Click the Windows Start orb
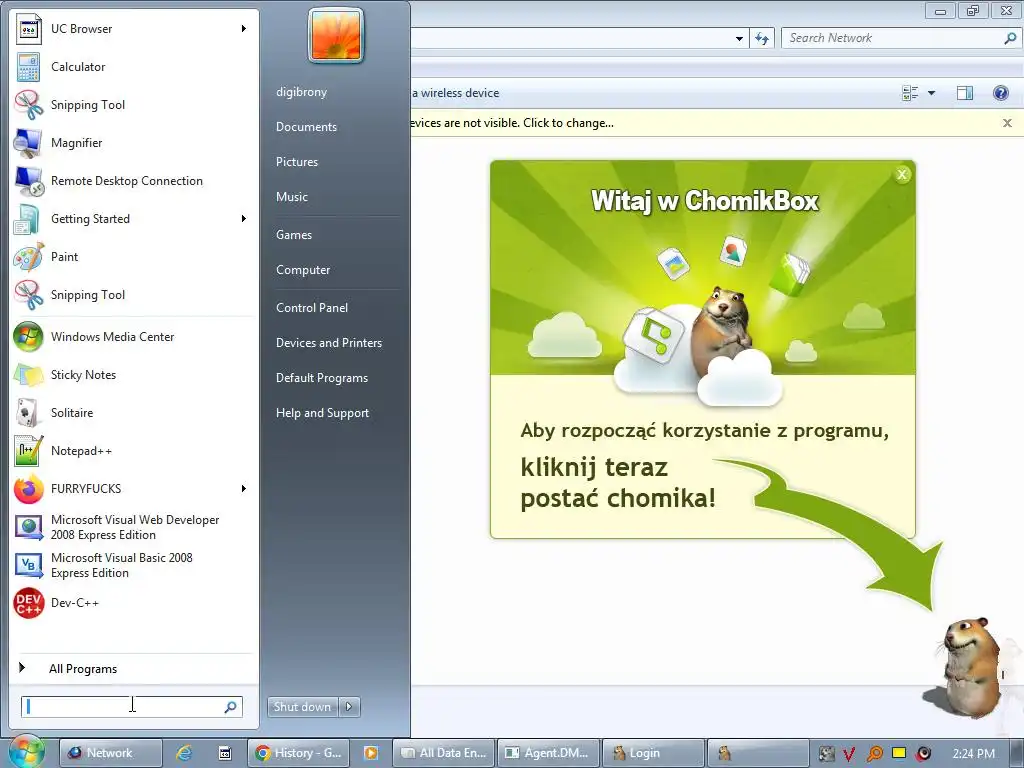This screenshot has height=768, width=1024. pyautogui.click(x=26, y=751)
